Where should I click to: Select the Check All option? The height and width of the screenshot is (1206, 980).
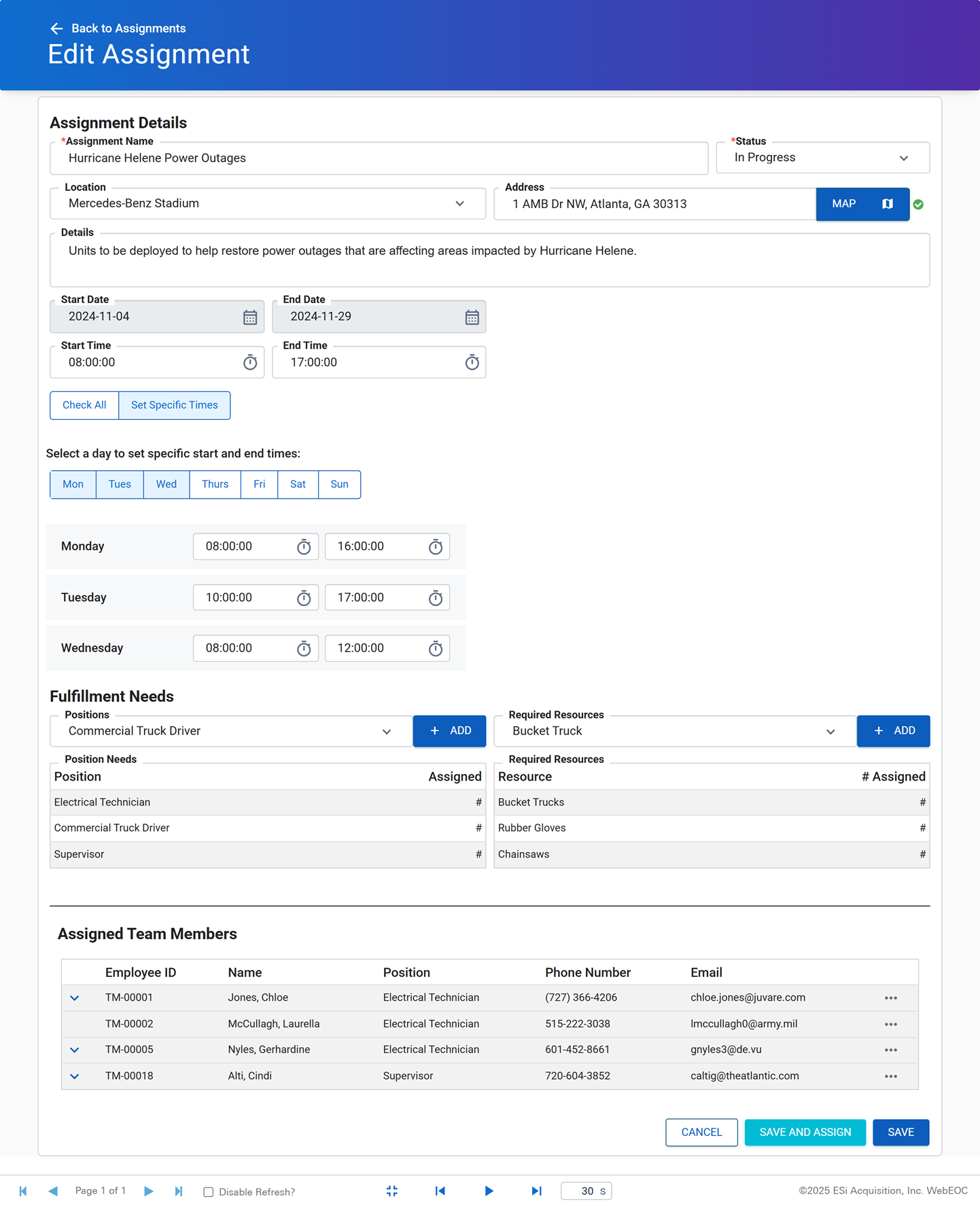84,406
